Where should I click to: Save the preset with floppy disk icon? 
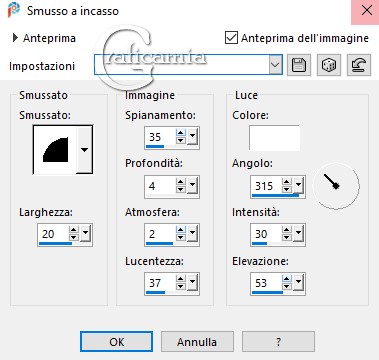click(x=299, y=65)
